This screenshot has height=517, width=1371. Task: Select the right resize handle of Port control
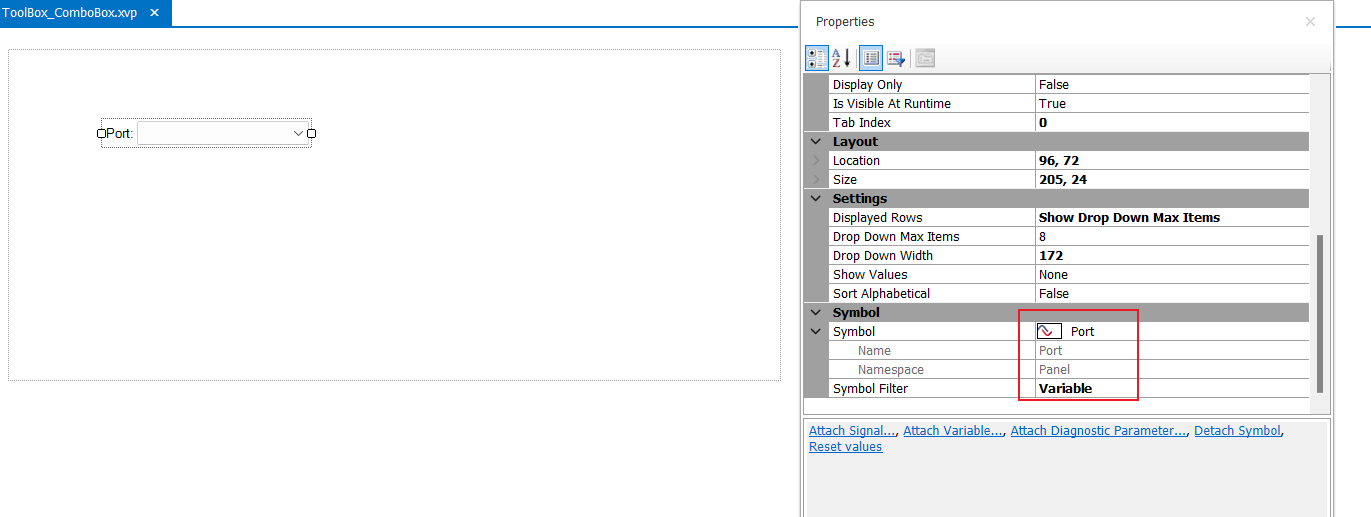tap(311, 133)
